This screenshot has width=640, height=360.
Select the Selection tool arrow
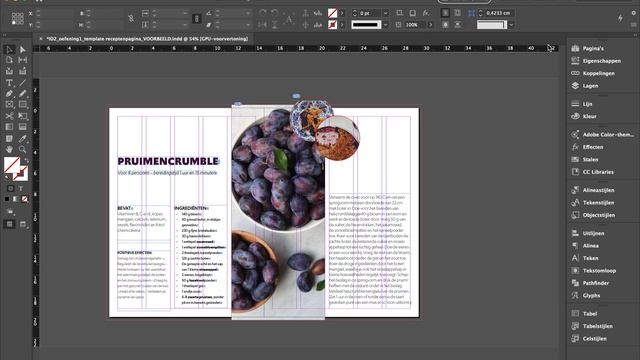point(9,49)
